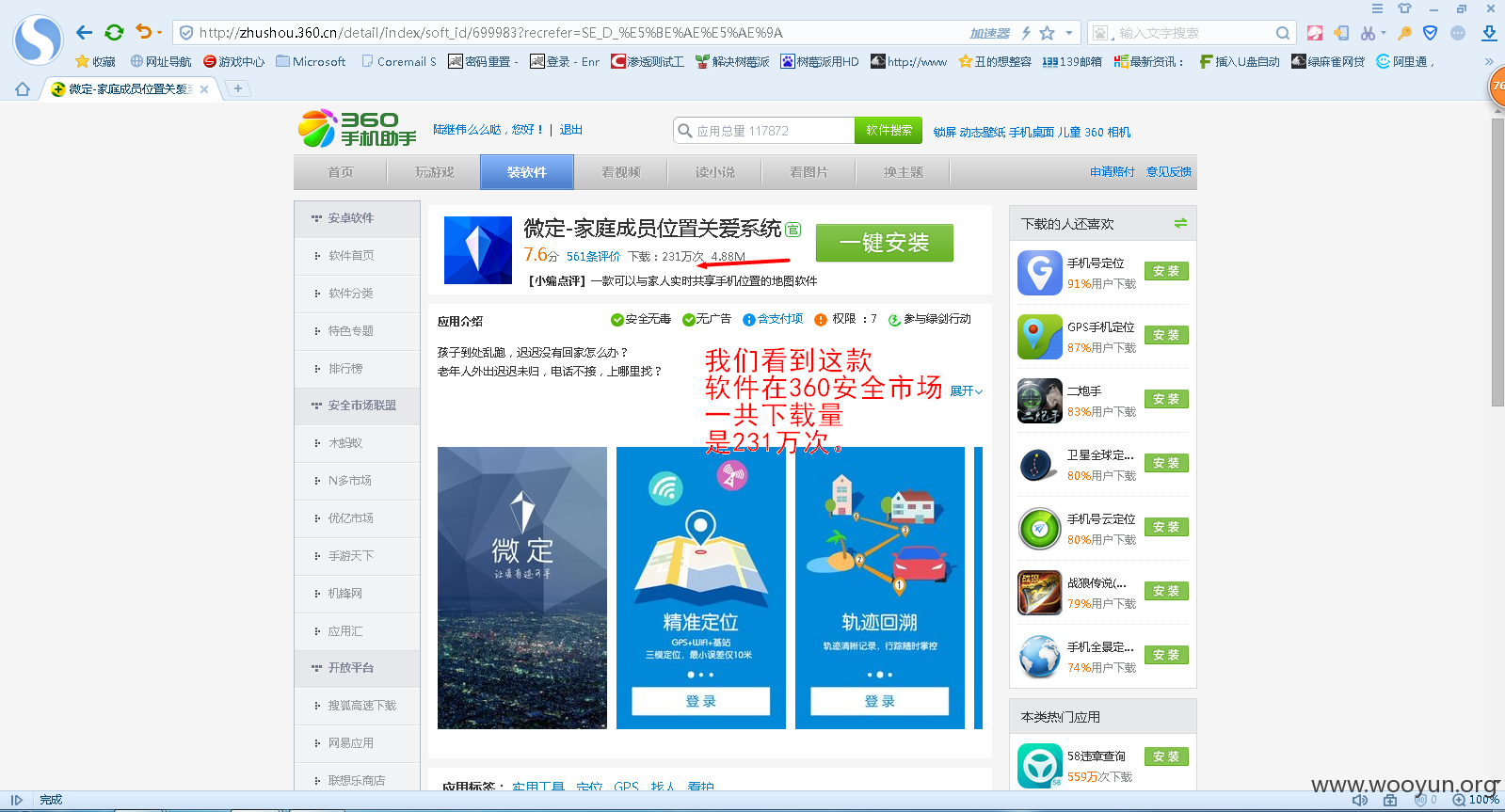1505x812 pixels.
Task: Click the 意见反馈 link
Action: pyautogui.click(x=1169, y=172)
